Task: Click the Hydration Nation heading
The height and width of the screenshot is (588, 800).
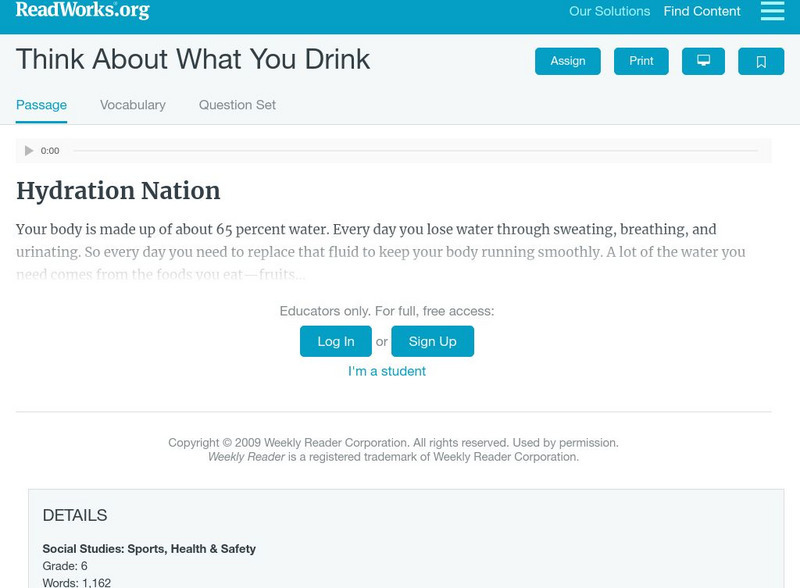Action: (x=118, y=190)
